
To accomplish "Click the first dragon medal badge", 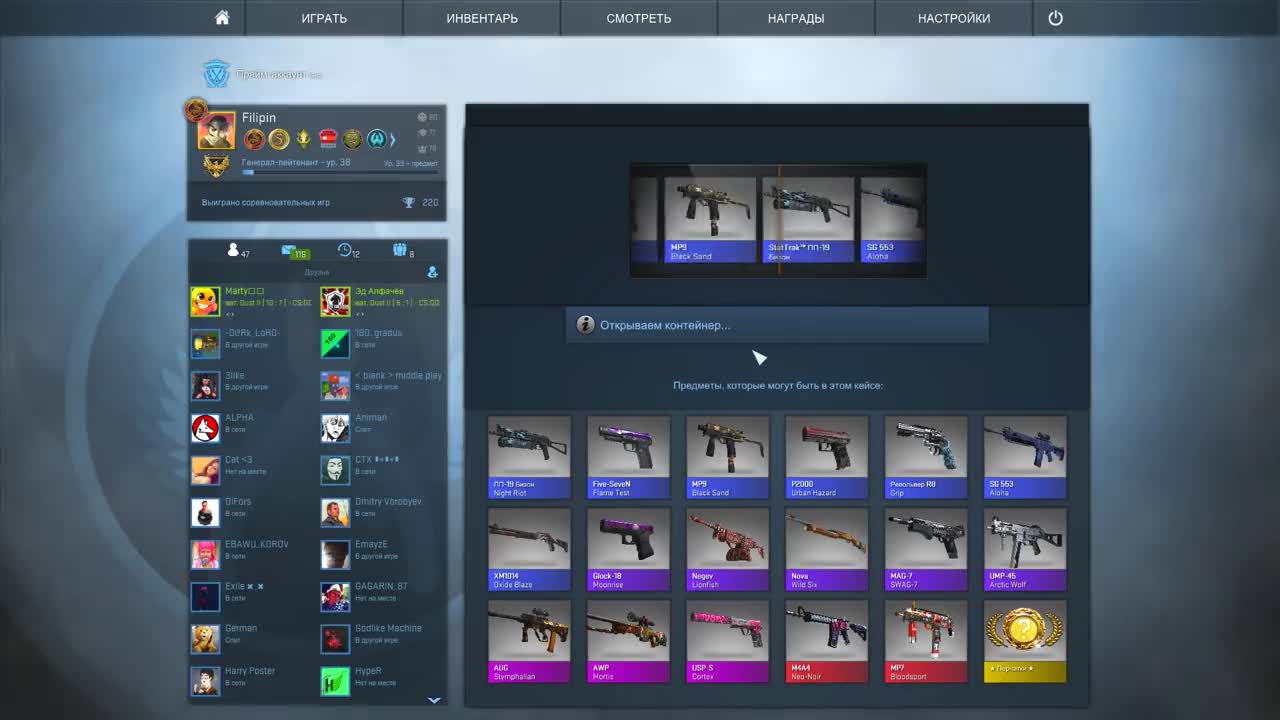I will 254,139.
